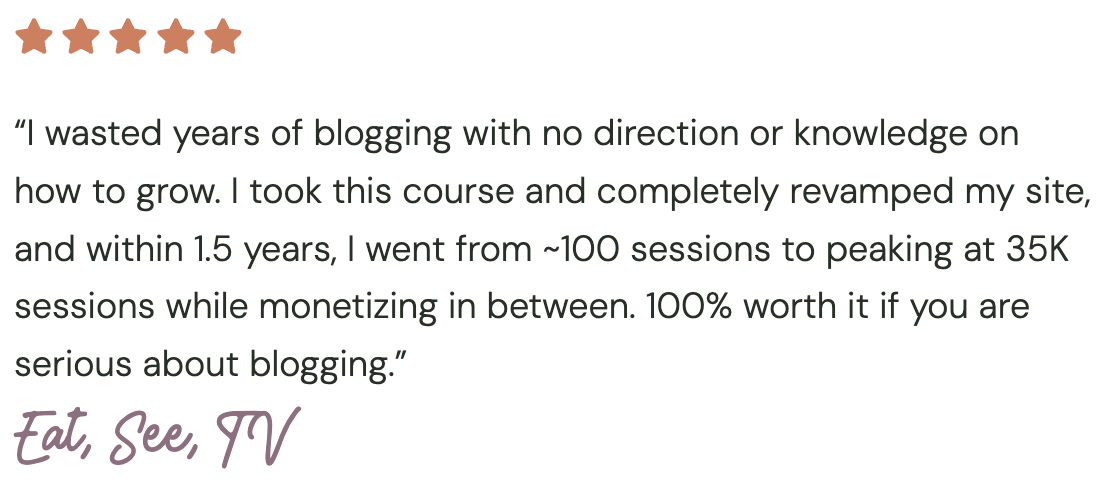Click "TV" in the cursive signature

coord(259,436)
